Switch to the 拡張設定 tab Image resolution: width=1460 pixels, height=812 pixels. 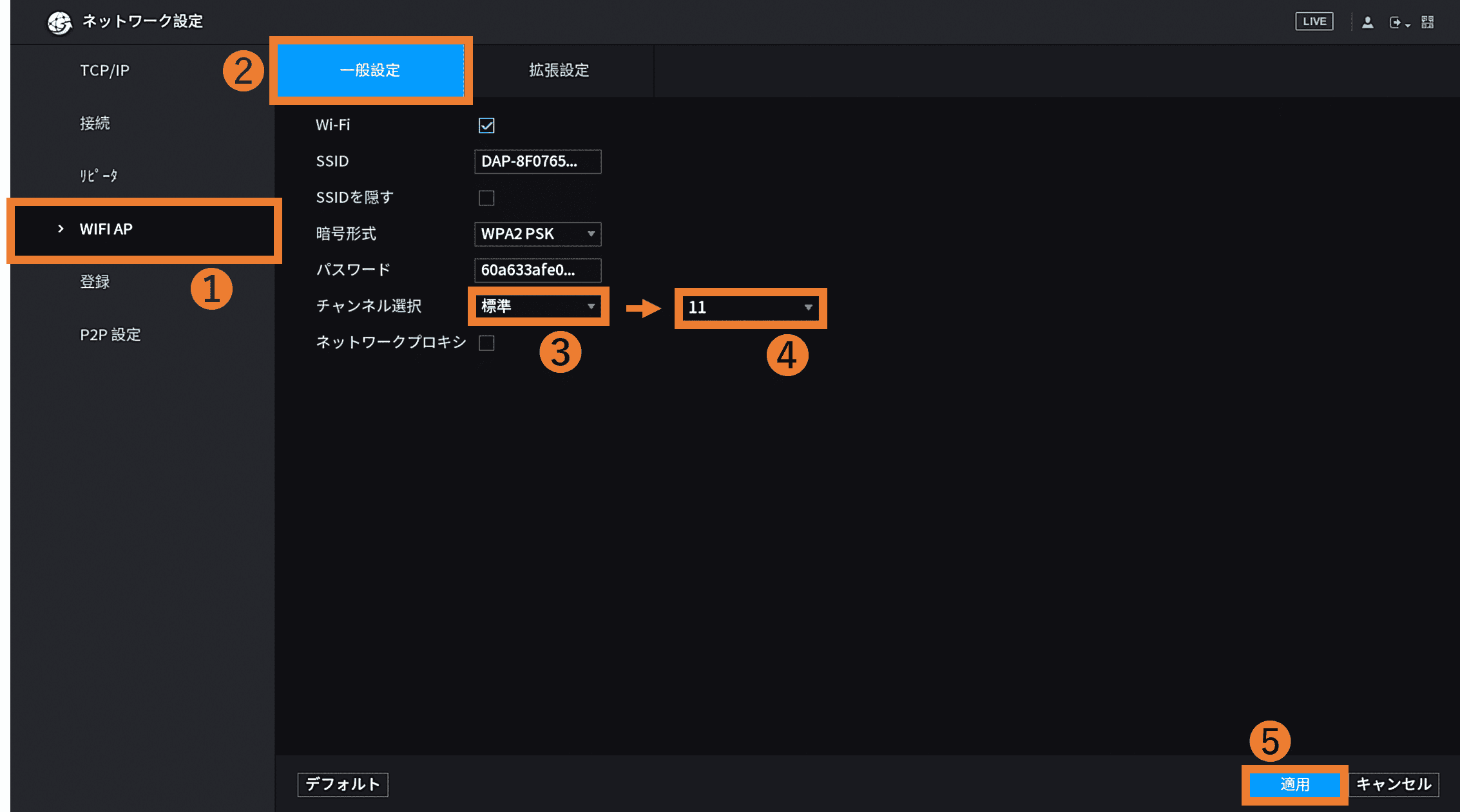(559, 70)
